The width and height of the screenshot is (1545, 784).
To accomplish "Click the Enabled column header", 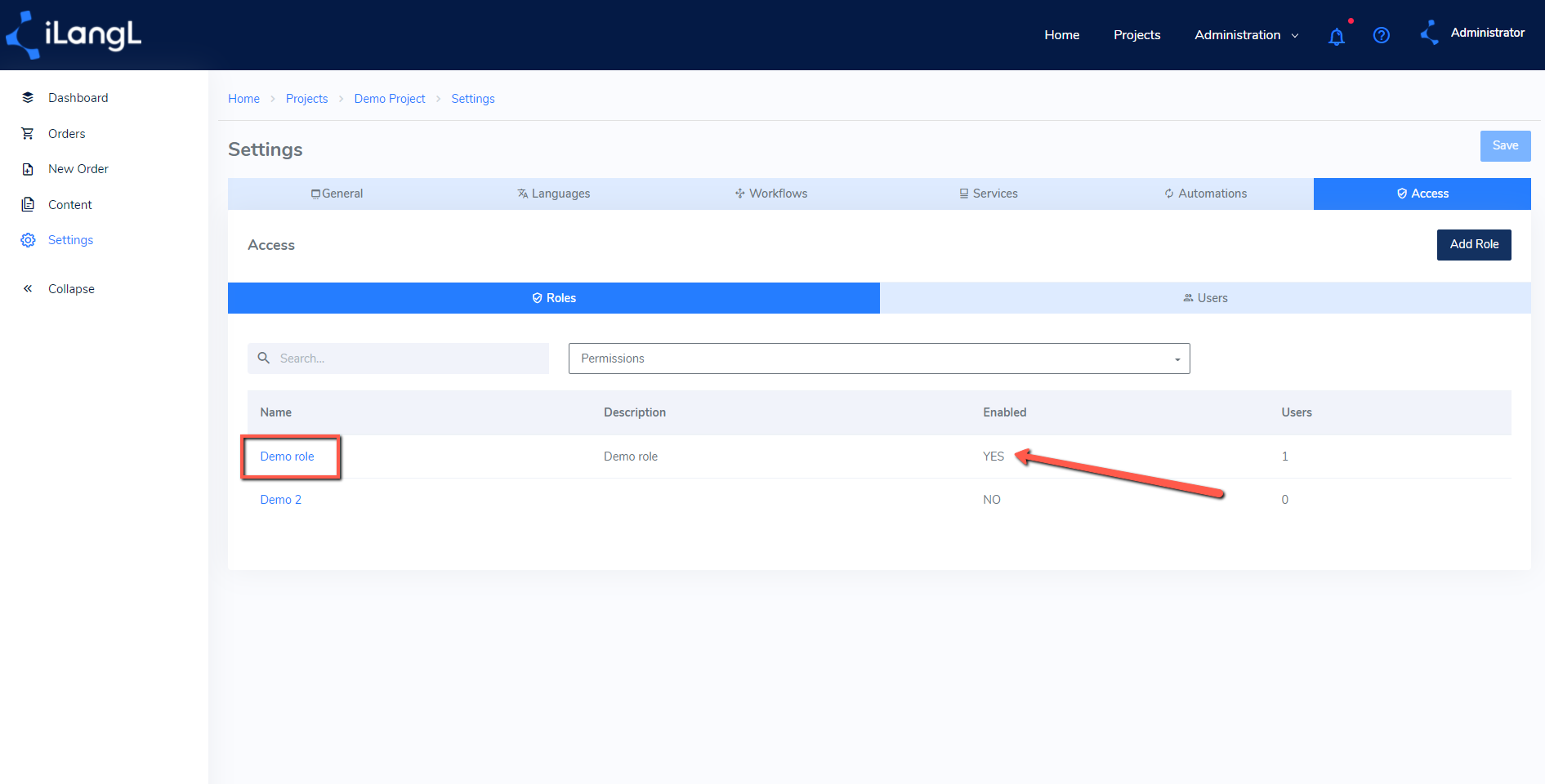I will tap(1004, 412).
